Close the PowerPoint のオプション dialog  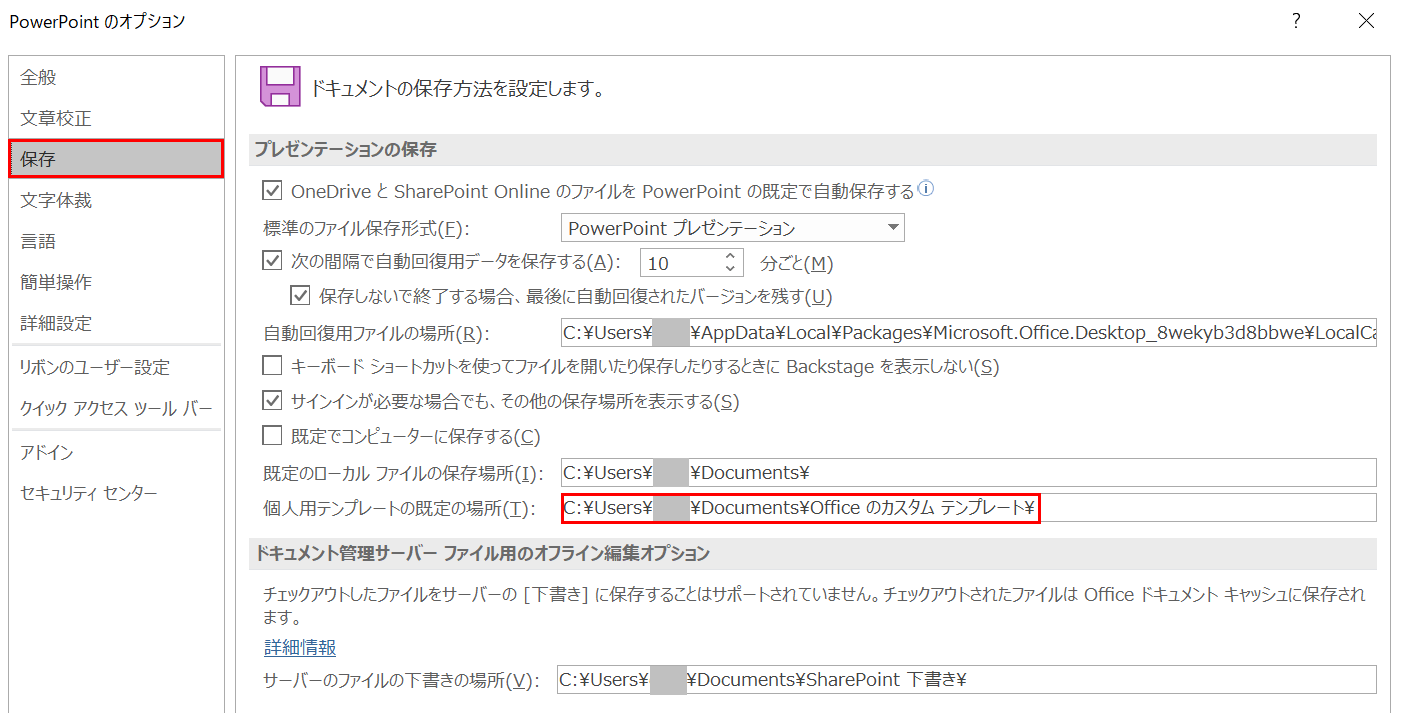pos(1366,21)
